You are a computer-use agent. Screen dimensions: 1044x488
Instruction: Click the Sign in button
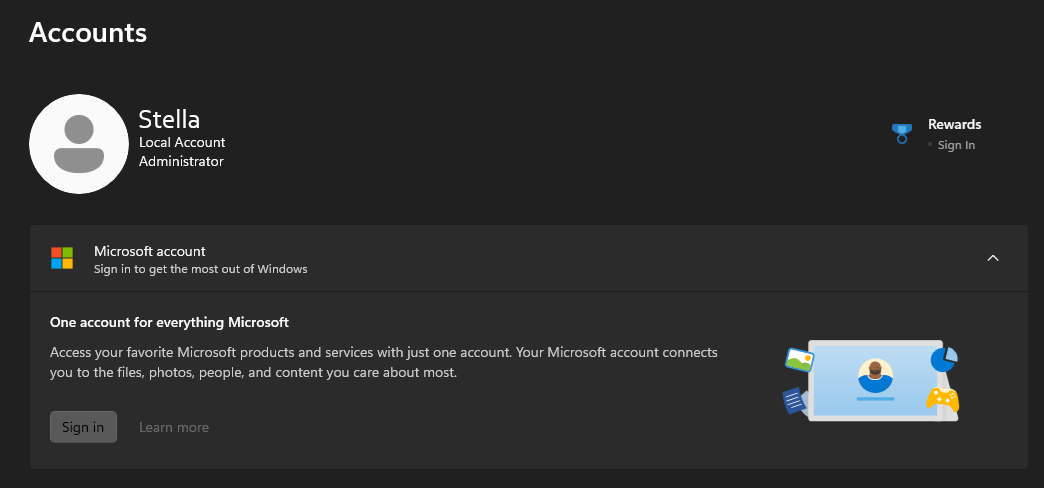tap(83, 427)
